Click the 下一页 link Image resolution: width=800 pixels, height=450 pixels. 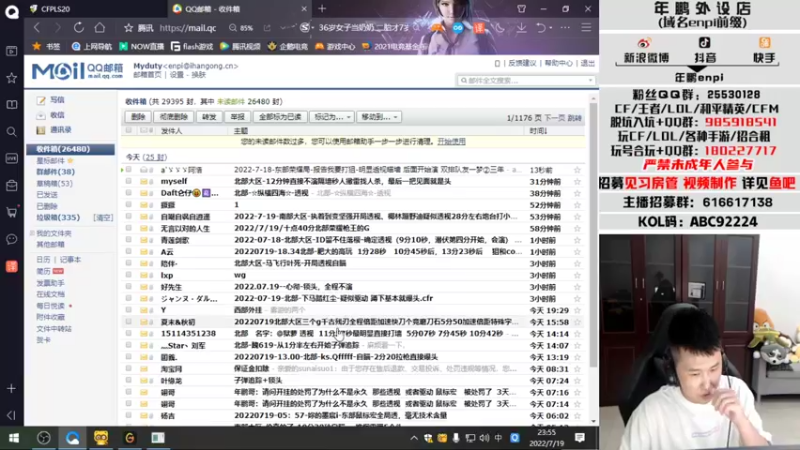(555, 118)
